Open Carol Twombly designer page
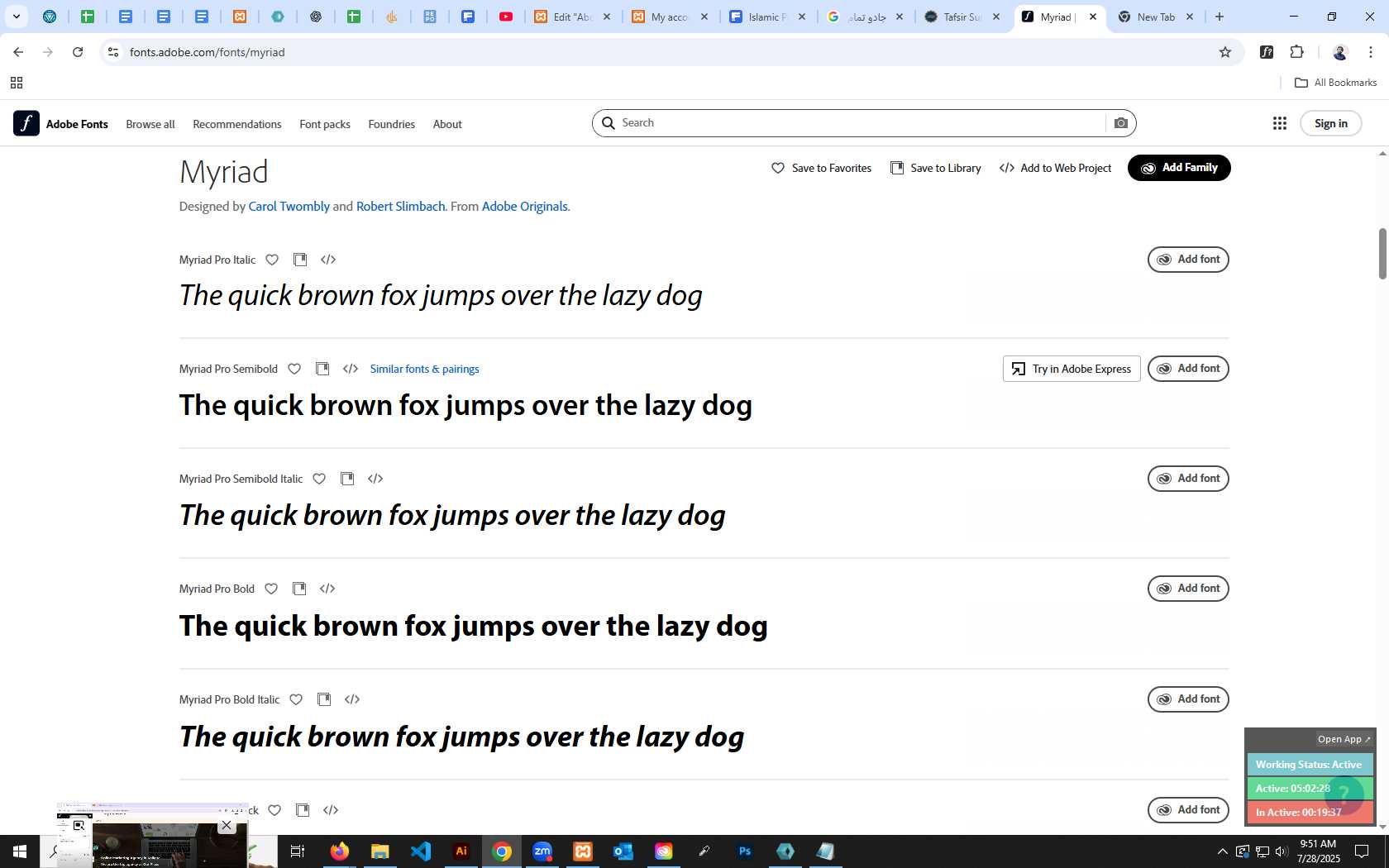 click(289, 207)
